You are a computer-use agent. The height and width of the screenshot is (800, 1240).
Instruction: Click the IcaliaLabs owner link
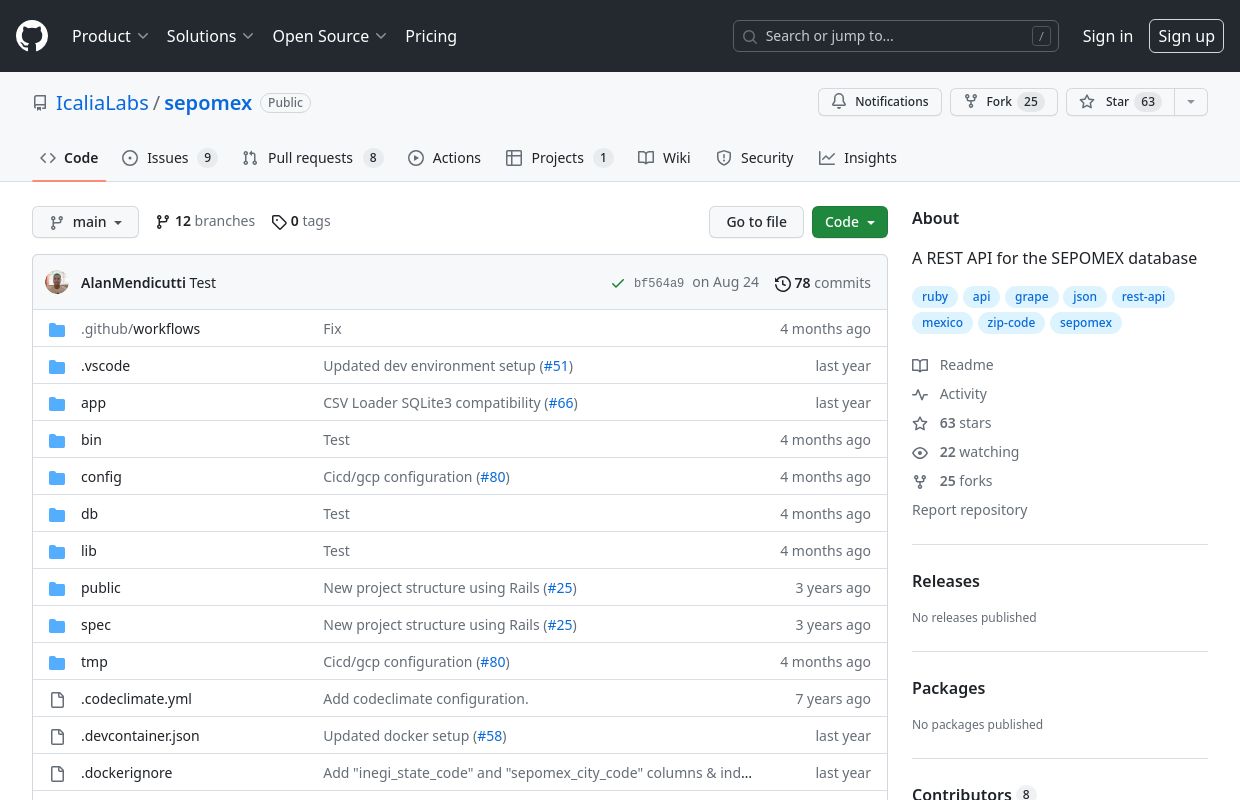click(102, 103)
